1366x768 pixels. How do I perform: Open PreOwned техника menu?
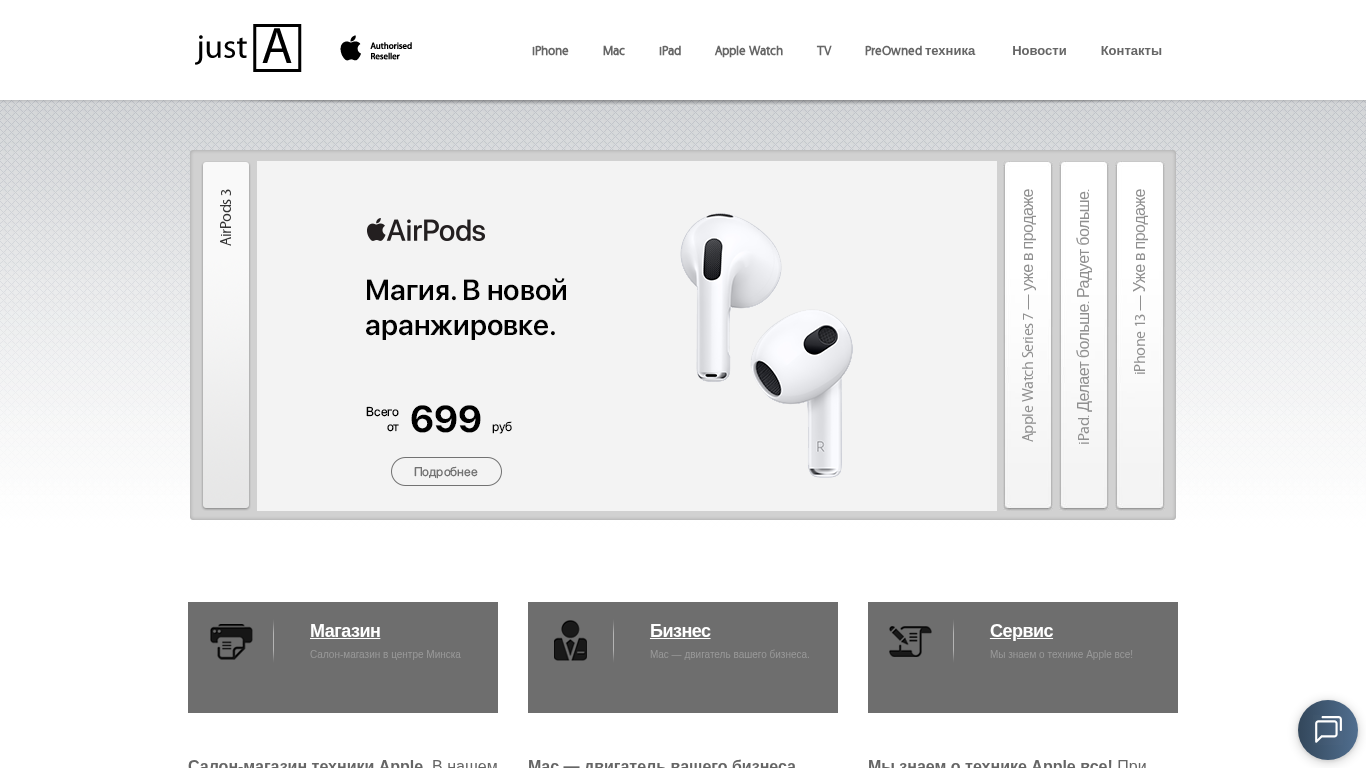[920, 51]
